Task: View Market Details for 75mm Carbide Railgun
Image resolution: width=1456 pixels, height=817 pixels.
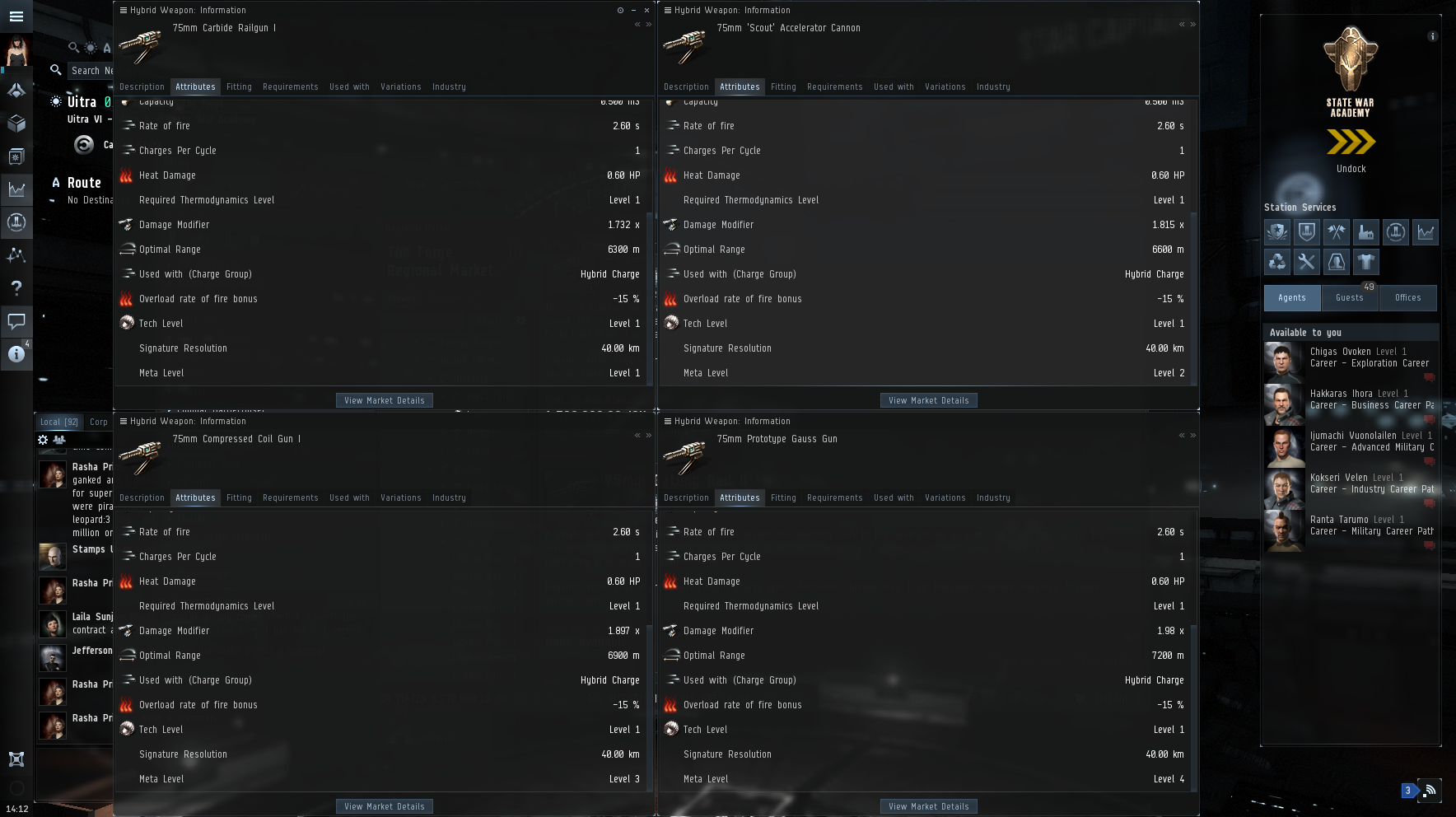Action: tap(385, 400)
